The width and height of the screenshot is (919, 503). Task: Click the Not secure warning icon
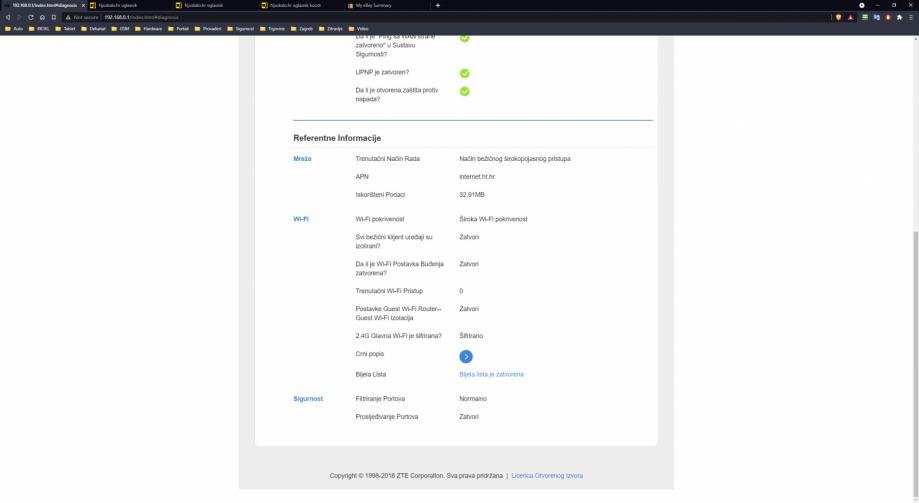coord(68,17)
